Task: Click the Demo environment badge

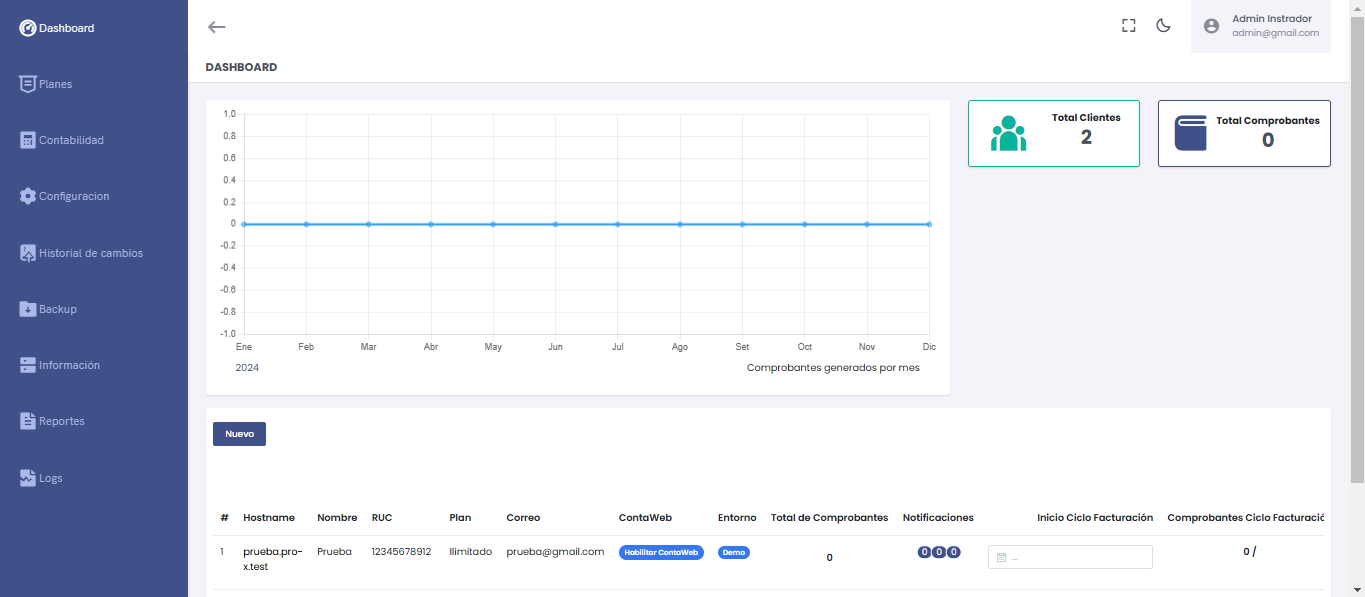Action: [x=734, y=552]
